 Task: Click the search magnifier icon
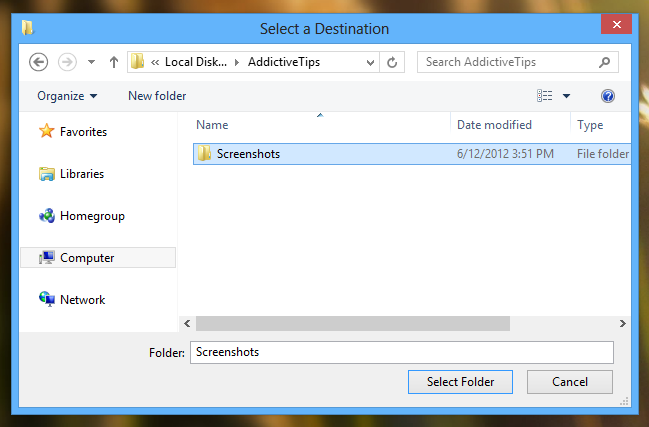[604, 62]
